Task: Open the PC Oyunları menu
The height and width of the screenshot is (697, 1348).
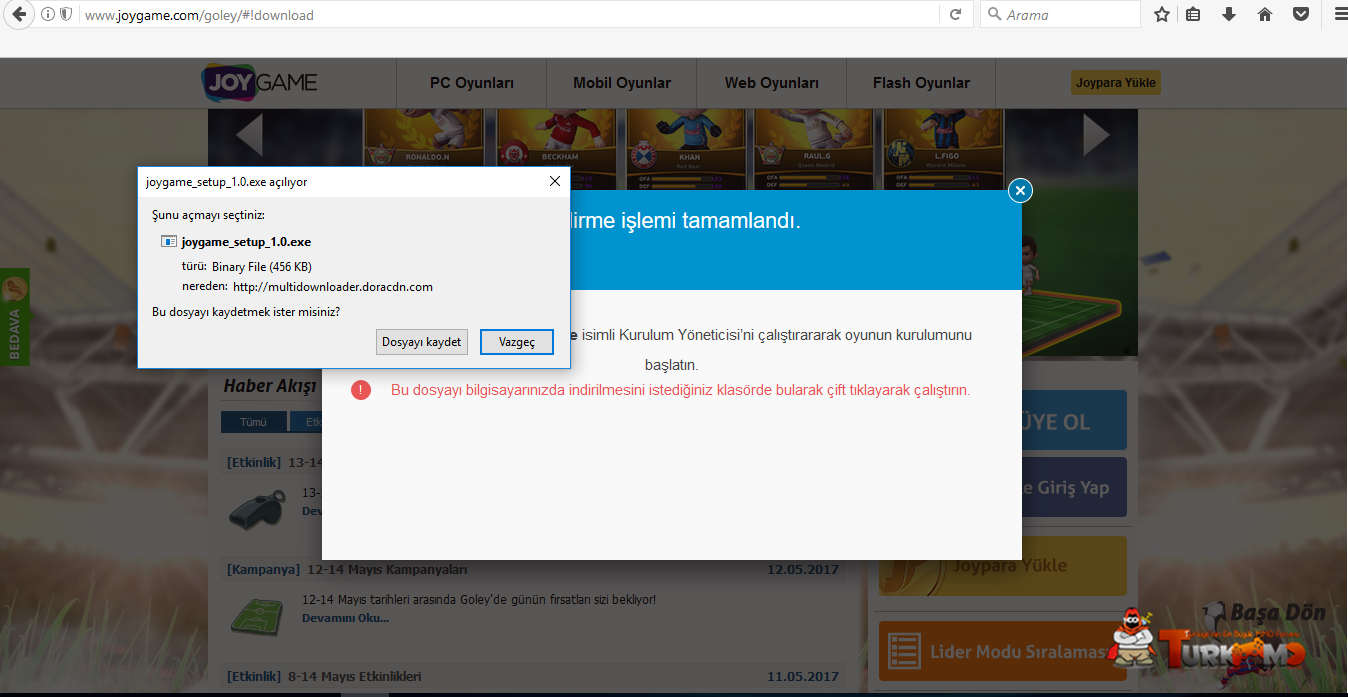Action: tap(472, 83)
